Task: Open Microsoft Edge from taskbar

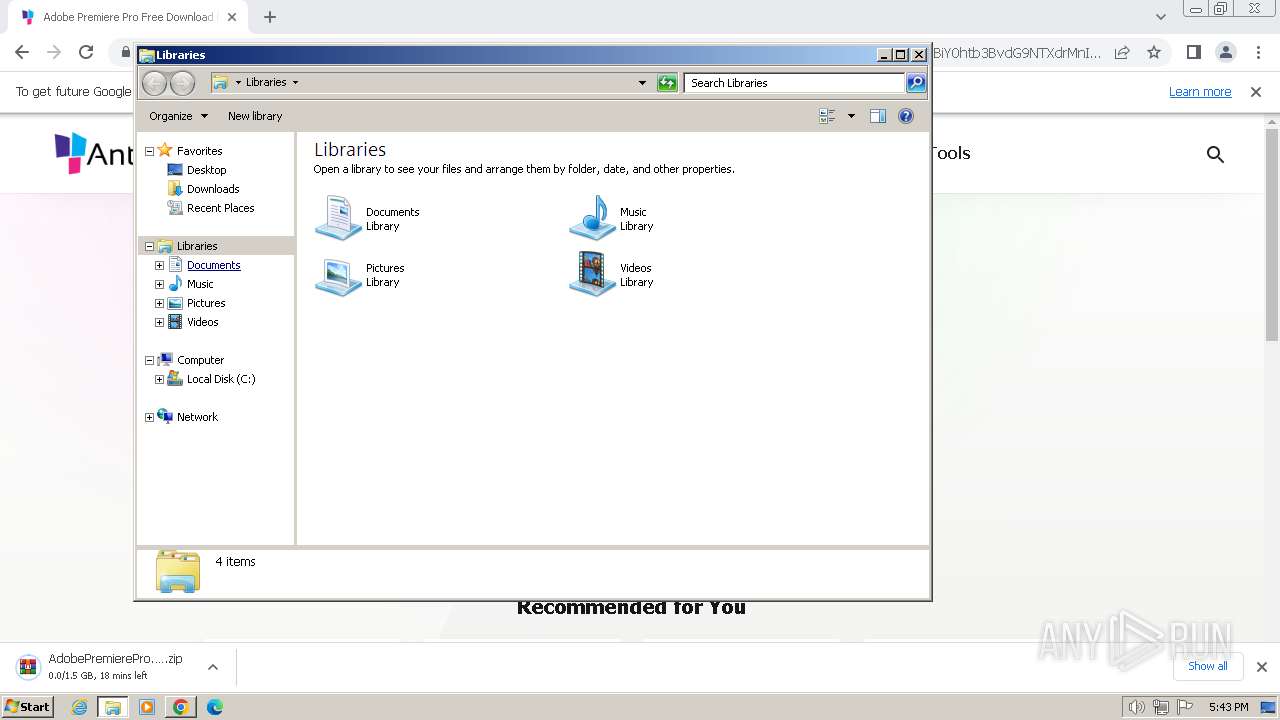Action: tap(214, 707)
